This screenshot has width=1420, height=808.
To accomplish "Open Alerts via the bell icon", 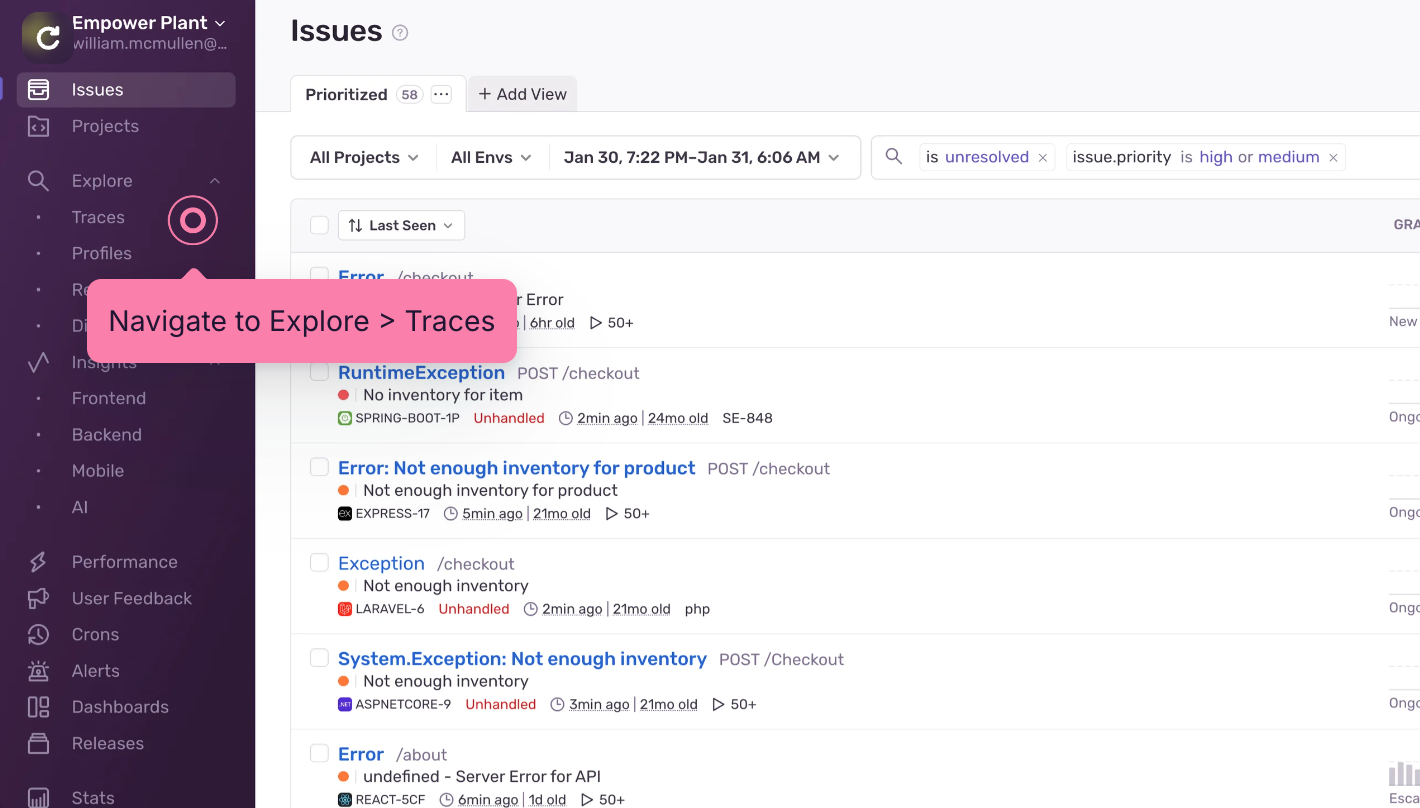I will tap(38, 670).
